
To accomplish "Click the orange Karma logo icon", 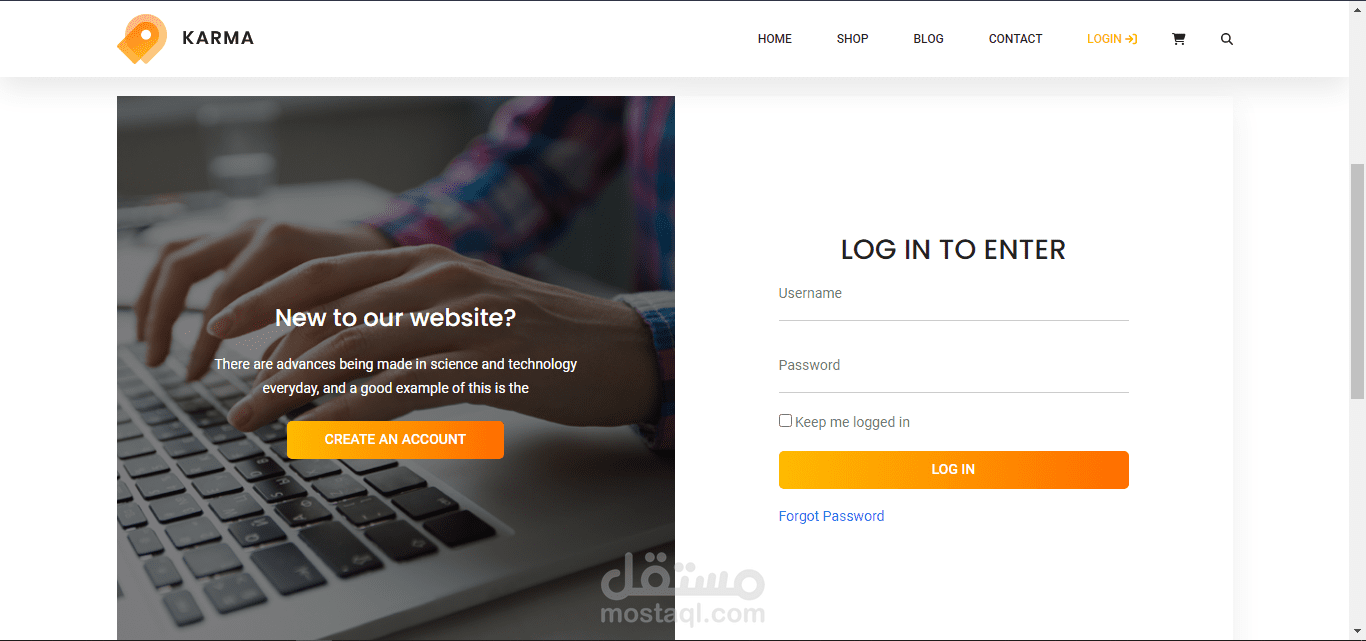I will tap(143, 39).
